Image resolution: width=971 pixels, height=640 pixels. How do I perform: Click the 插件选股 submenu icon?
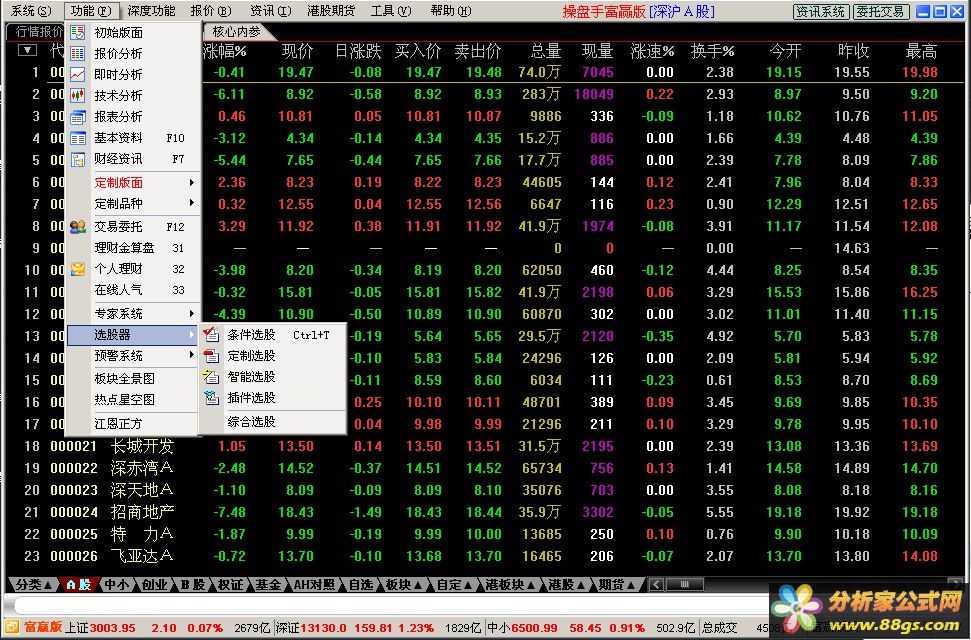(211, 398)
